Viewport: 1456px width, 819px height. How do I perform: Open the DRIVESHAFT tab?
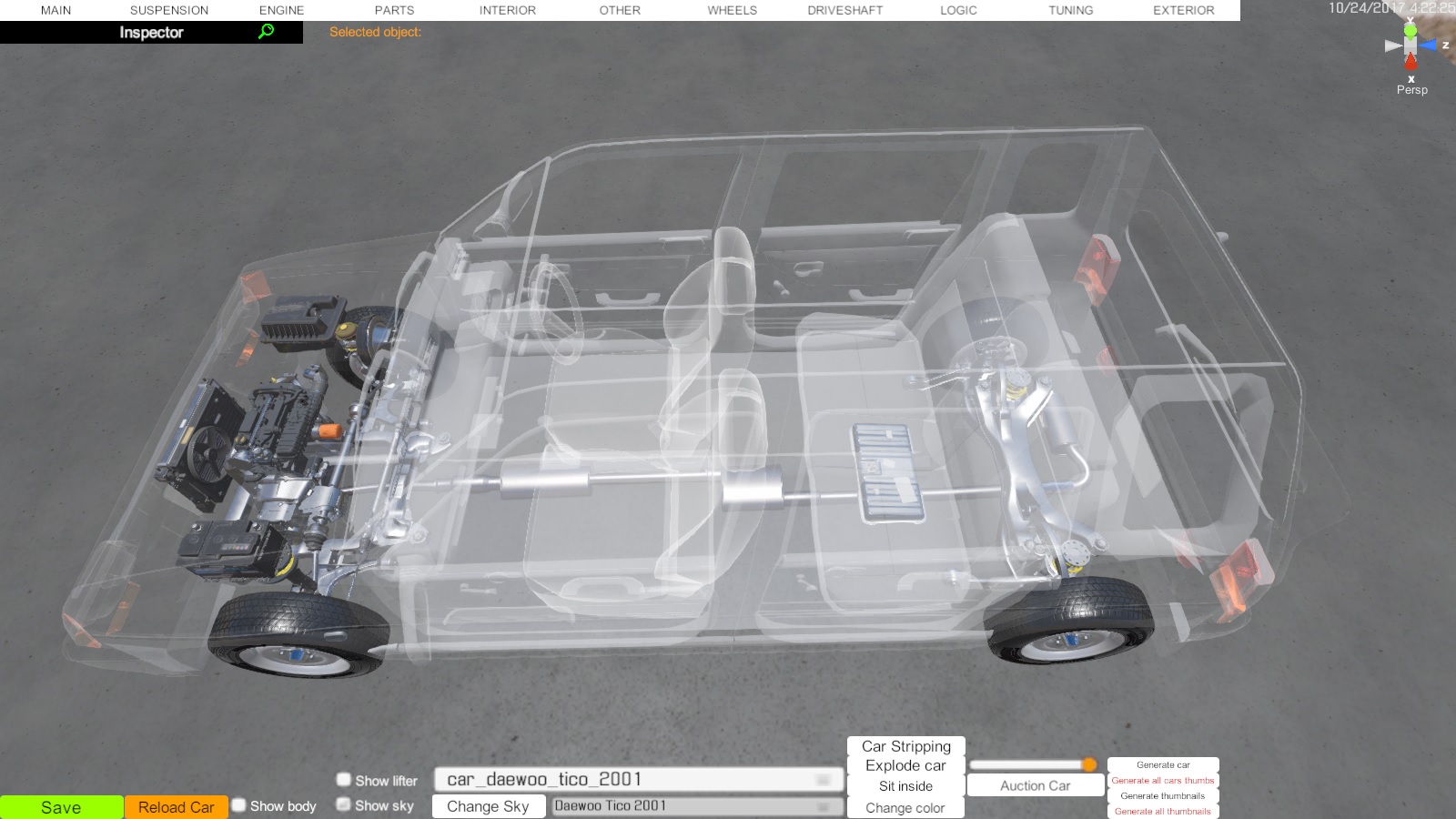[x=845, y=10]
